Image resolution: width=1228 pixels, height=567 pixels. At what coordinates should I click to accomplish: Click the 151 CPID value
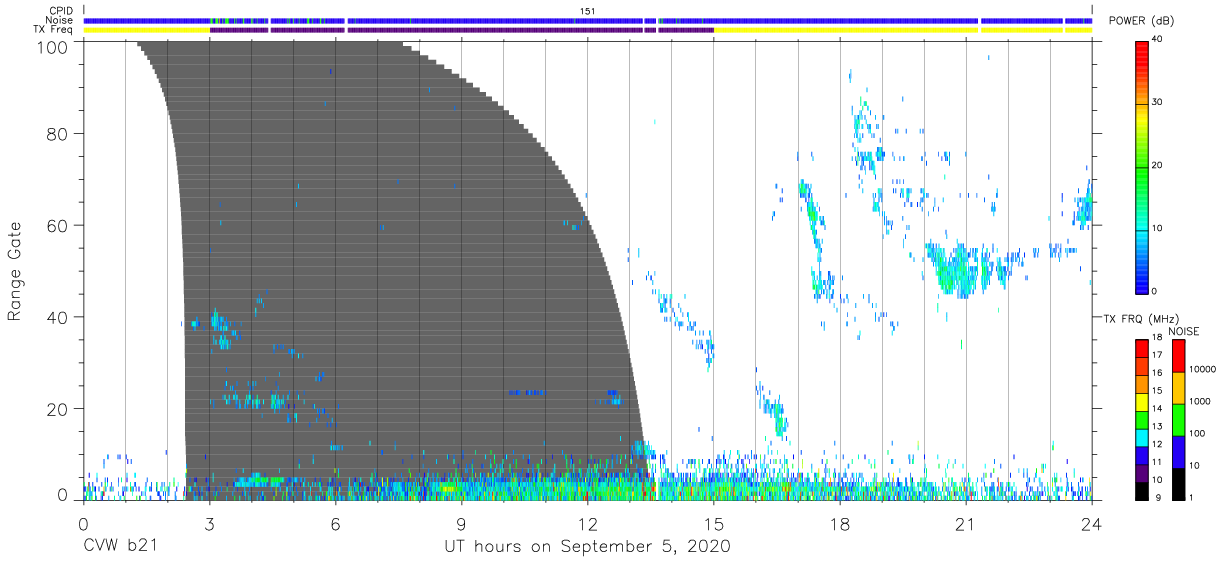coord(586,11)
